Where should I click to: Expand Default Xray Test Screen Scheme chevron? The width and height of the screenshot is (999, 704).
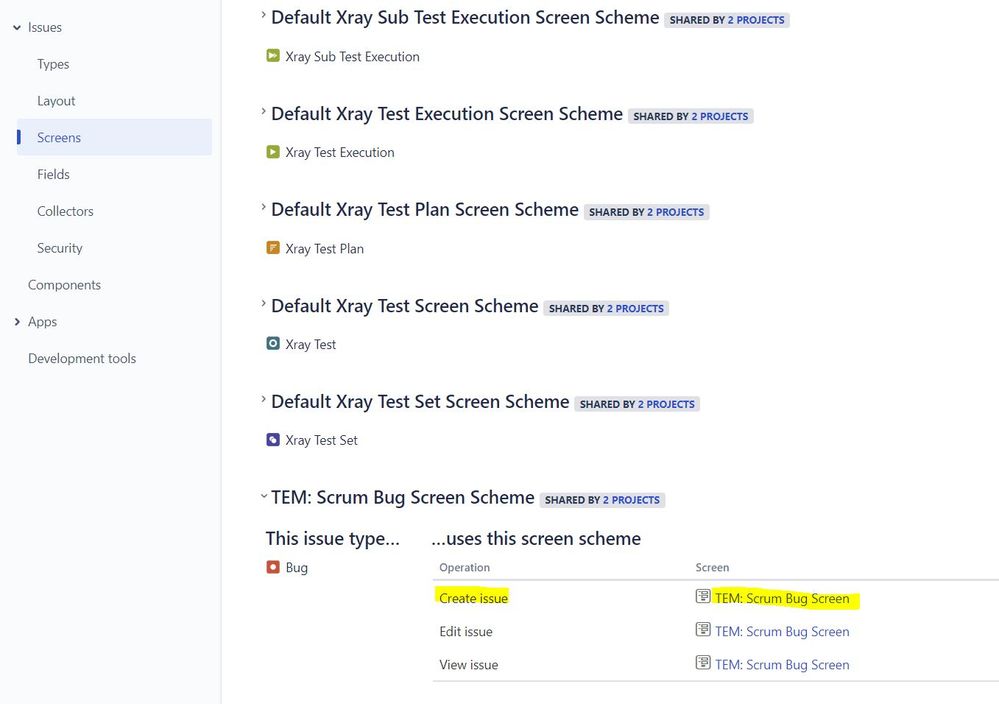click(263, 303)
